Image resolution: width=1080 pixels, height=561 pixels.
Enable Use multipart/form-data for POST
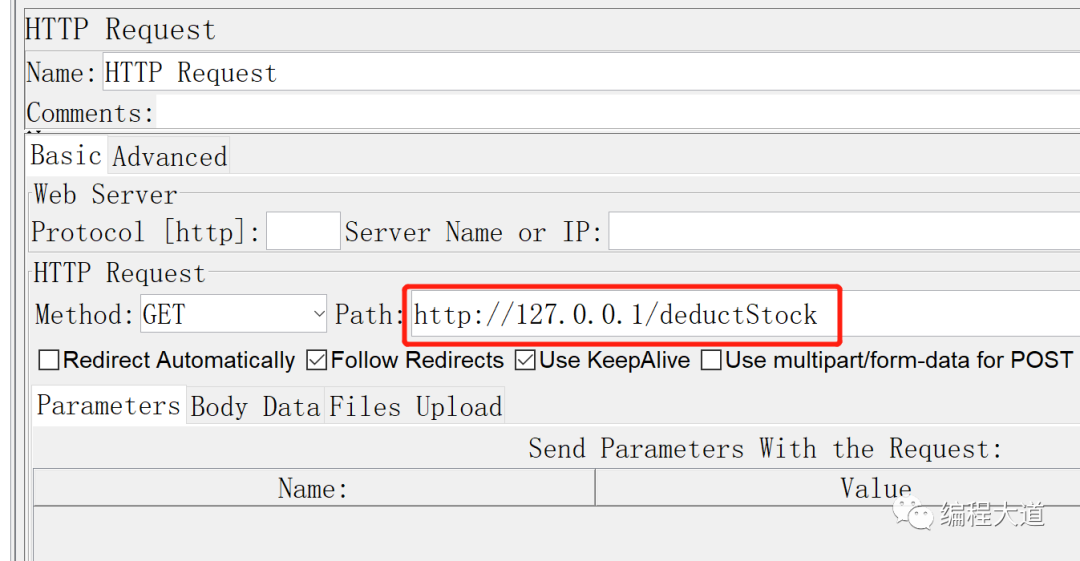(x=711, y=361)
